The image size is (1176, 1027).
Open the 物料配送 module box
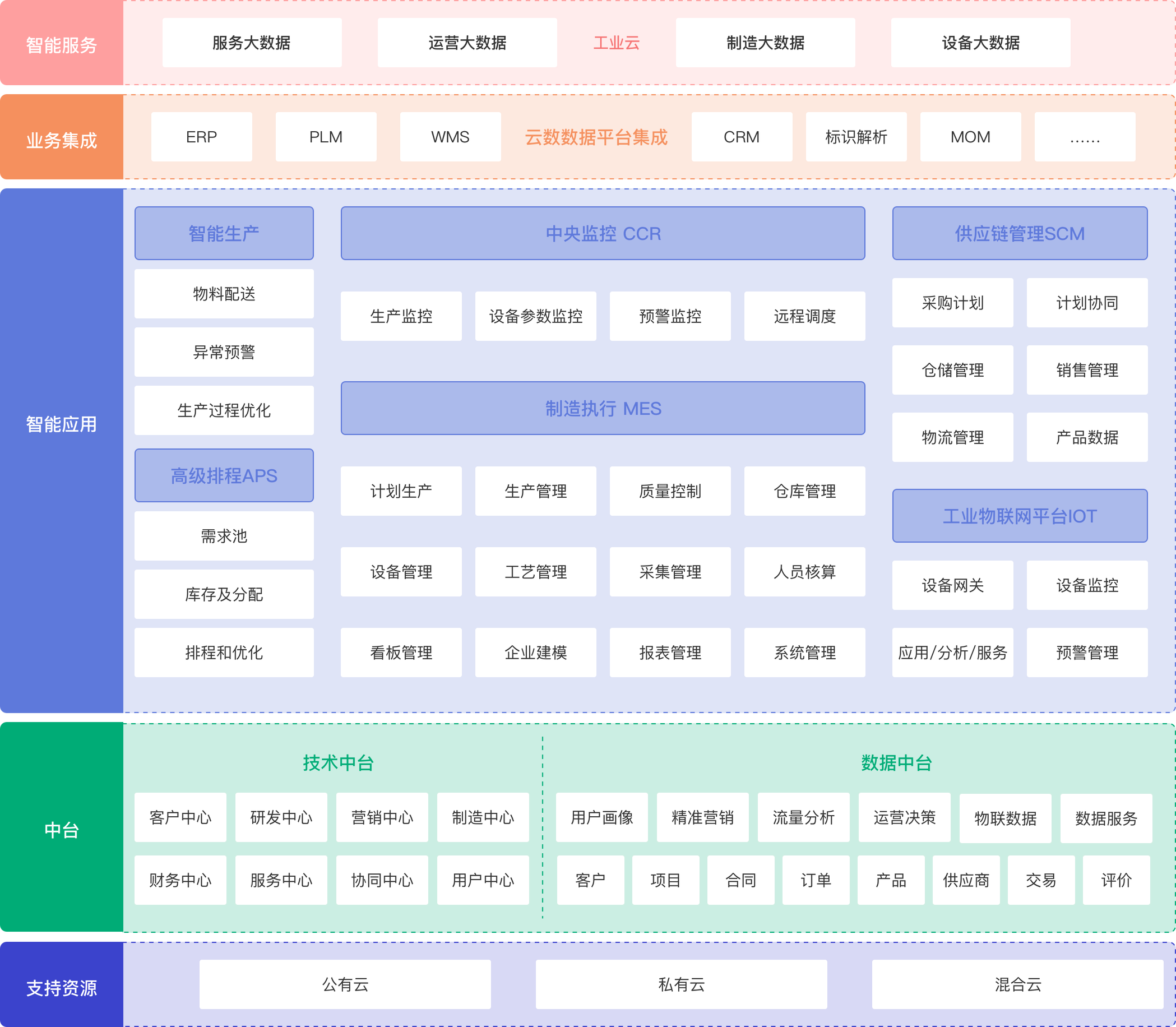point(224,293)
